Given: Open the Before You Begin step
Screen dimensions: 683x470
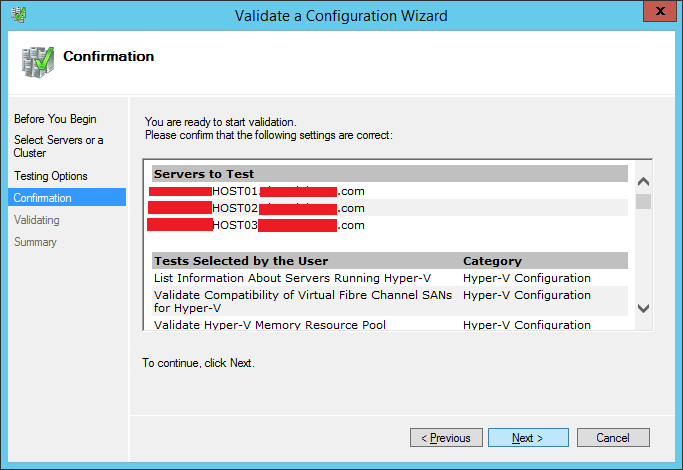Looking at the screenshot, I should point(55,119).
